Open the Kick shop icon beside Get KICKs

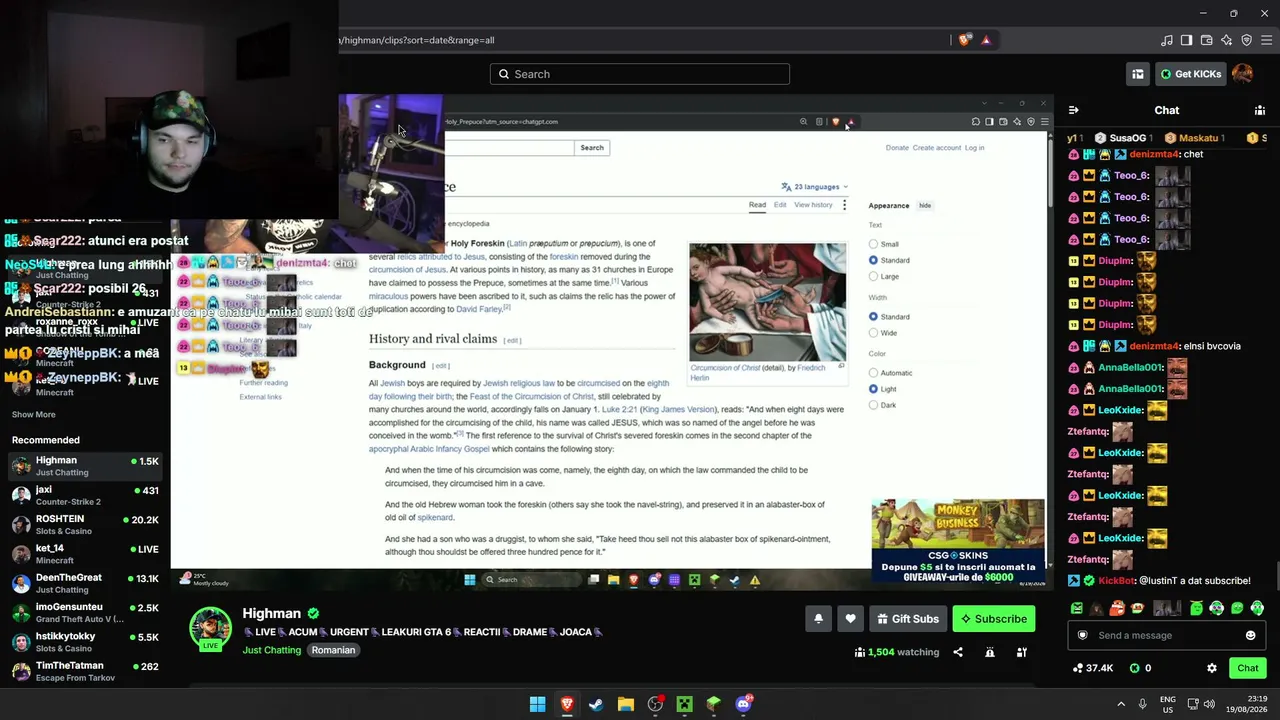(x=1137, y=74)
